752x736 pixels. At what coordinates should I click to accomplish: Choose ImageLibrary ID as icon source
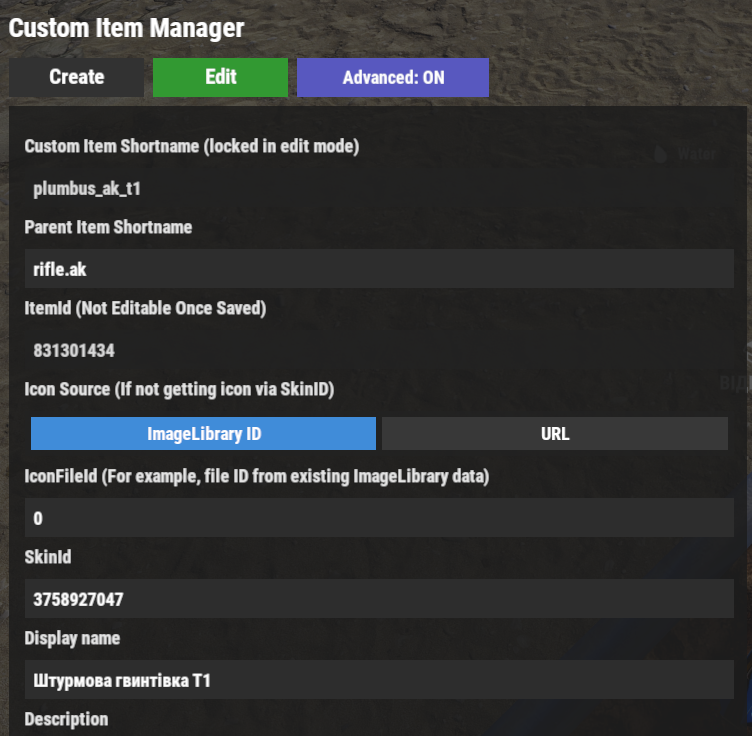203,433
